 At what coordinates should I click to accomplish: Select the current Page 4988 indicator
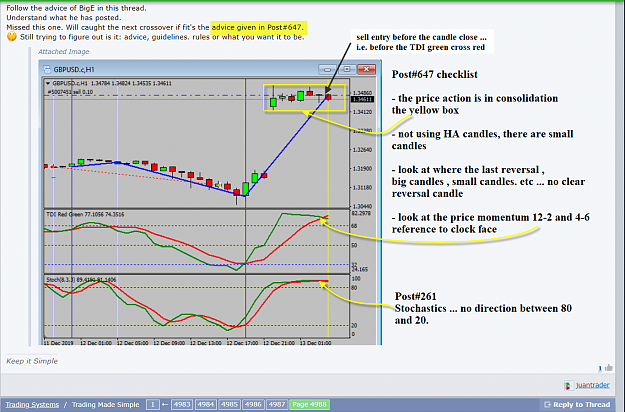pyautogui.click(x=309, y=404)
